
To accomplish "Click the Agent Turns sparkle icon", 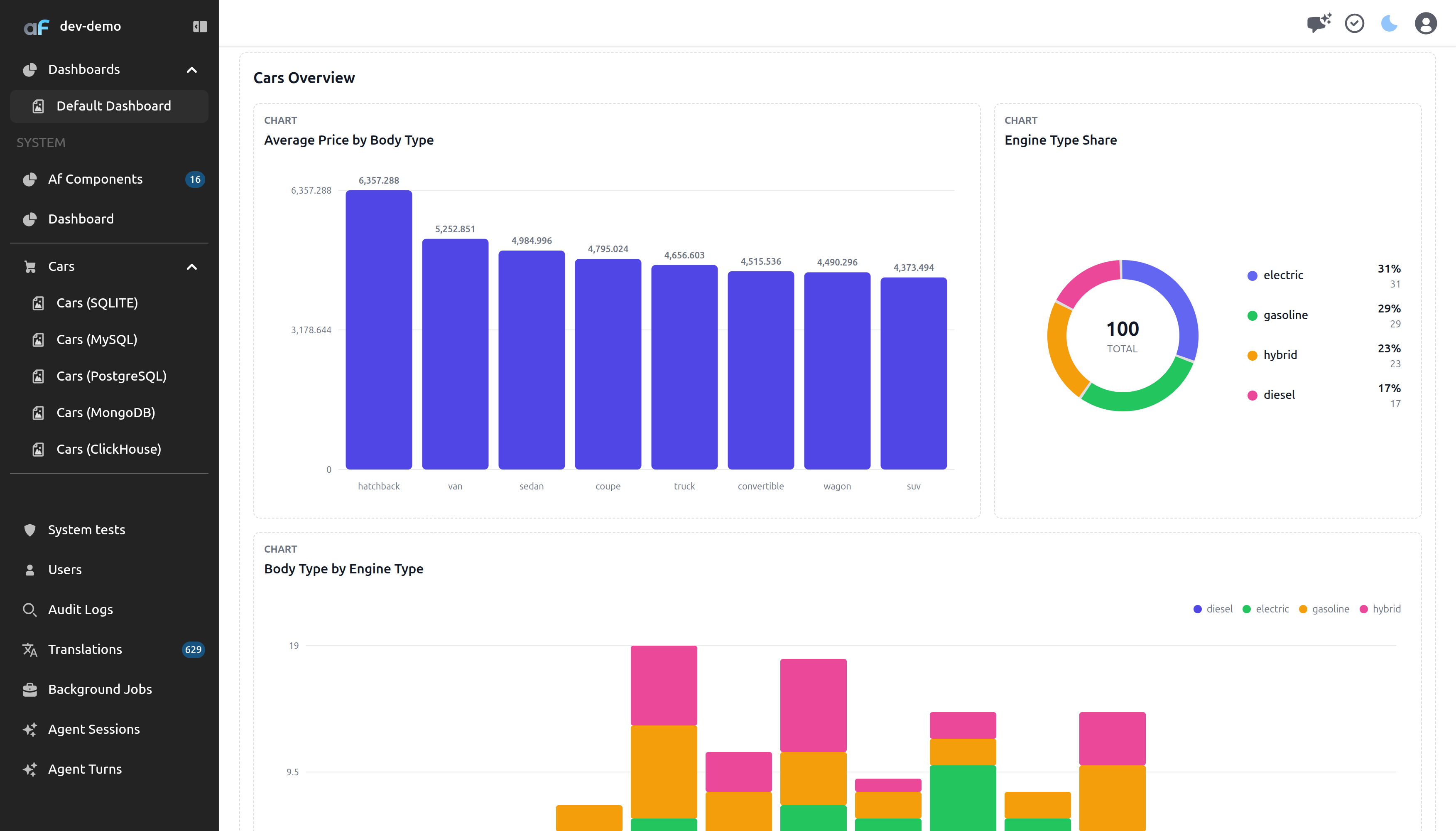I will pos(29,770).
